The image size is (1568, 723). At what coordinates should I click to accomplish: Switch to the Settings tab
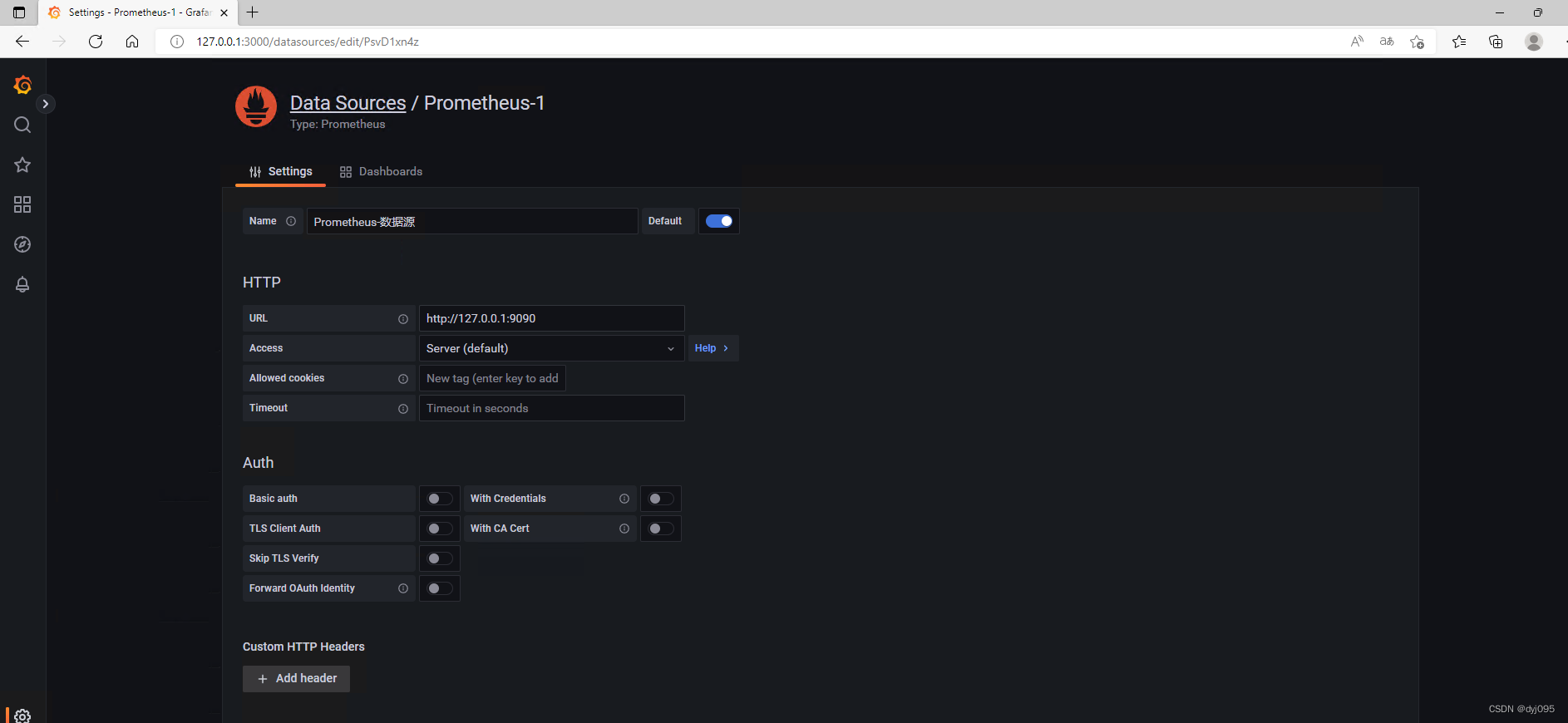click(x=281, y=171)
